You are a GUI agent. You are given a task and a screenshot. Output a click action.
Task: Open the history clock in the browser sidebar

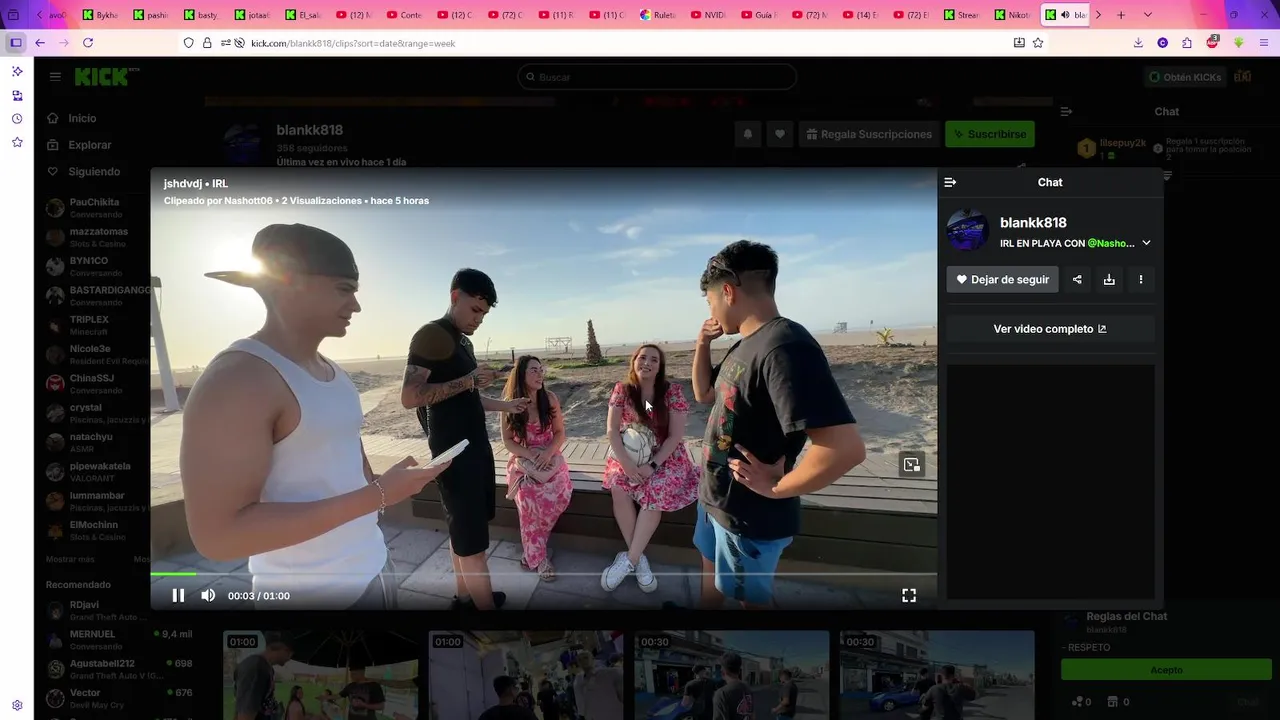(17, 119)
